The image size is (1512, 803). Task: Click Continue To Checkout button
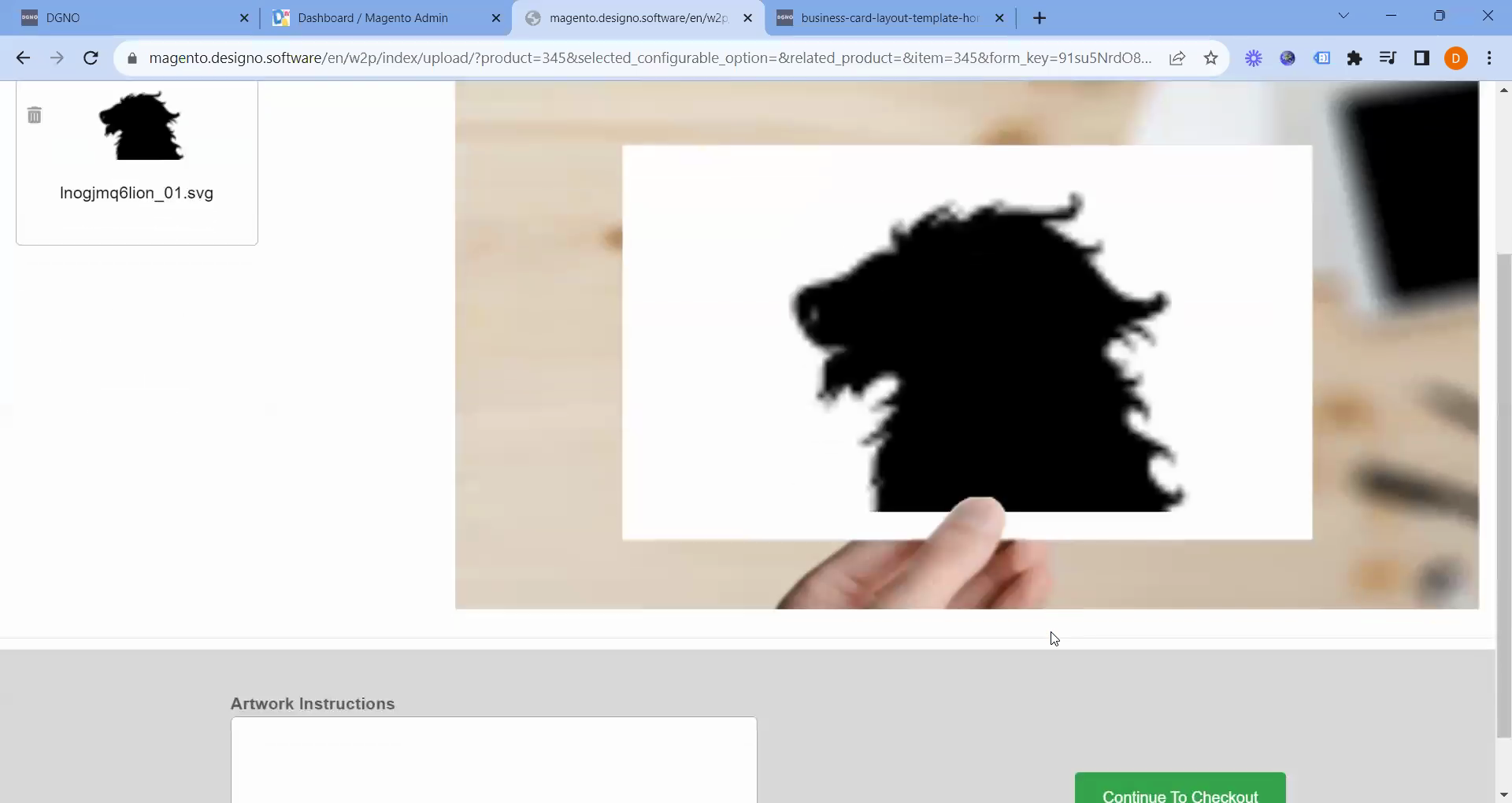click(x=1180, y=790)
